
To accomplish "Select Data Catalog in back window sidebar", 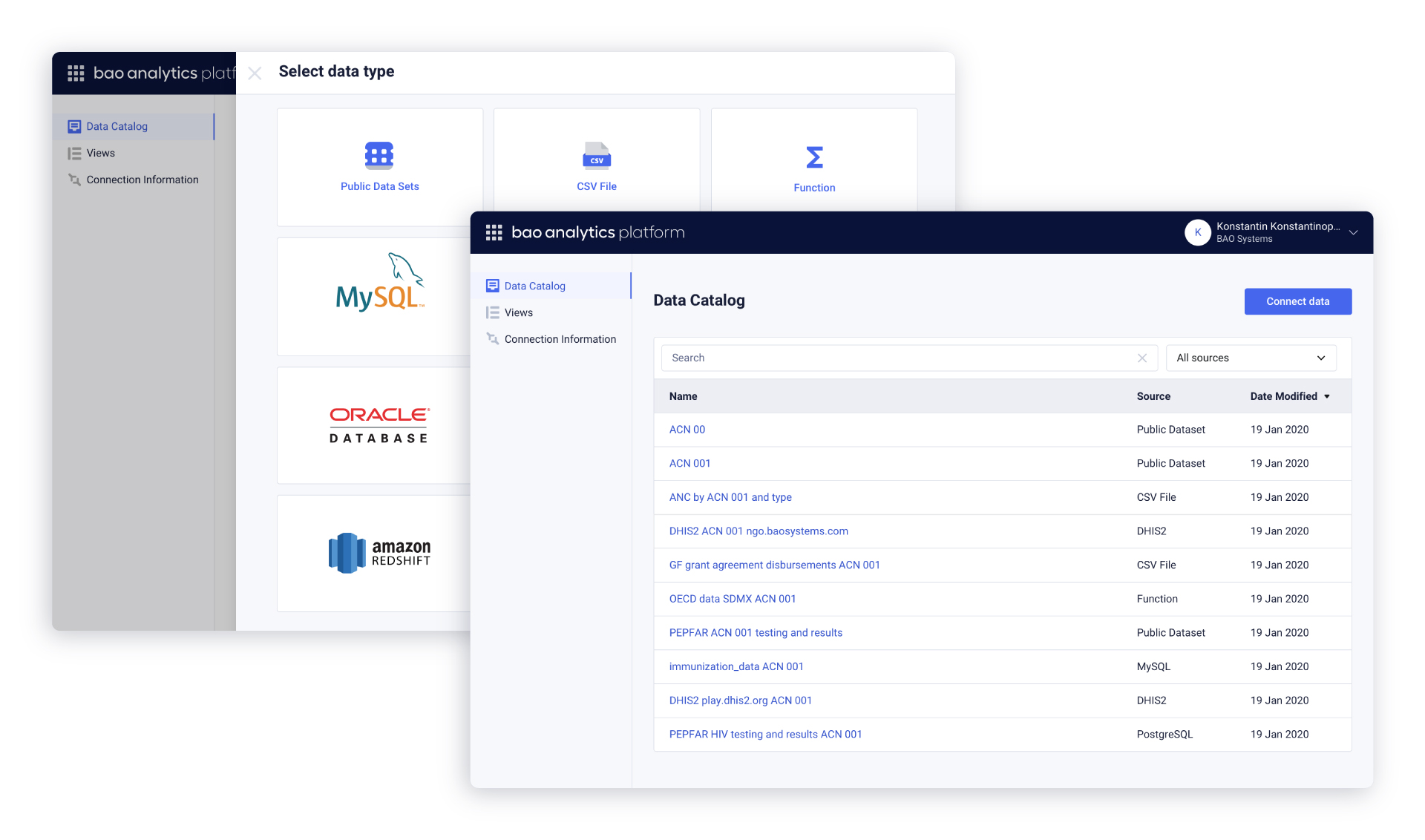I will 117,127.
